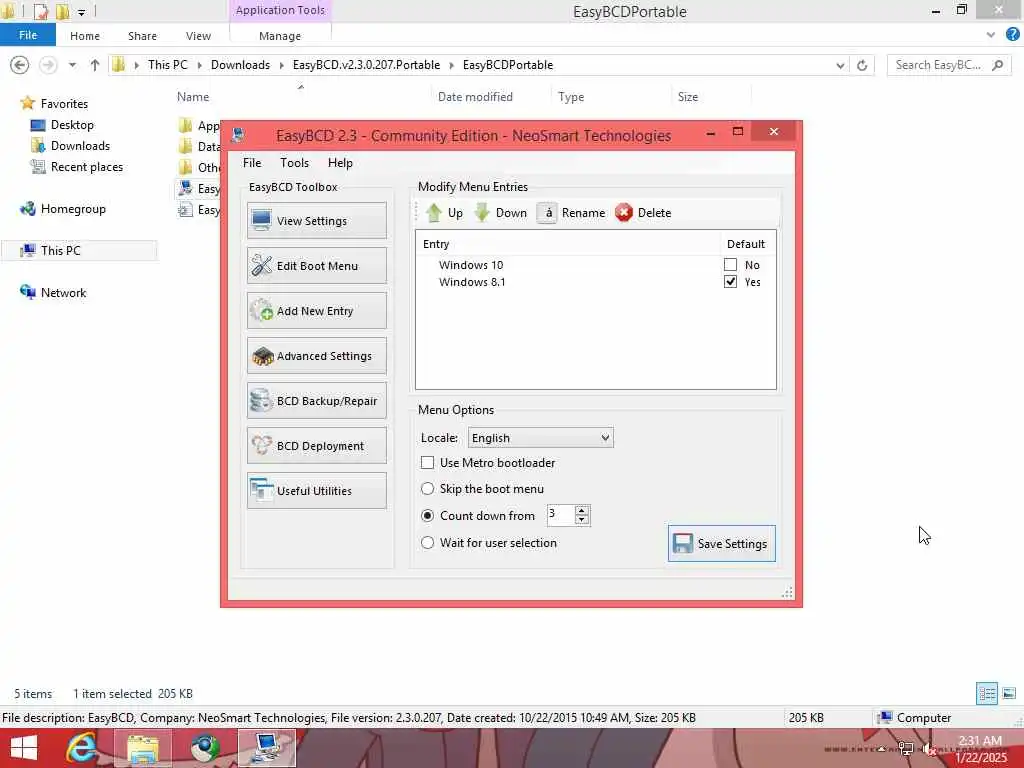Go forward in Explorer navigation
1024x768 pixels.
(48, 65)
